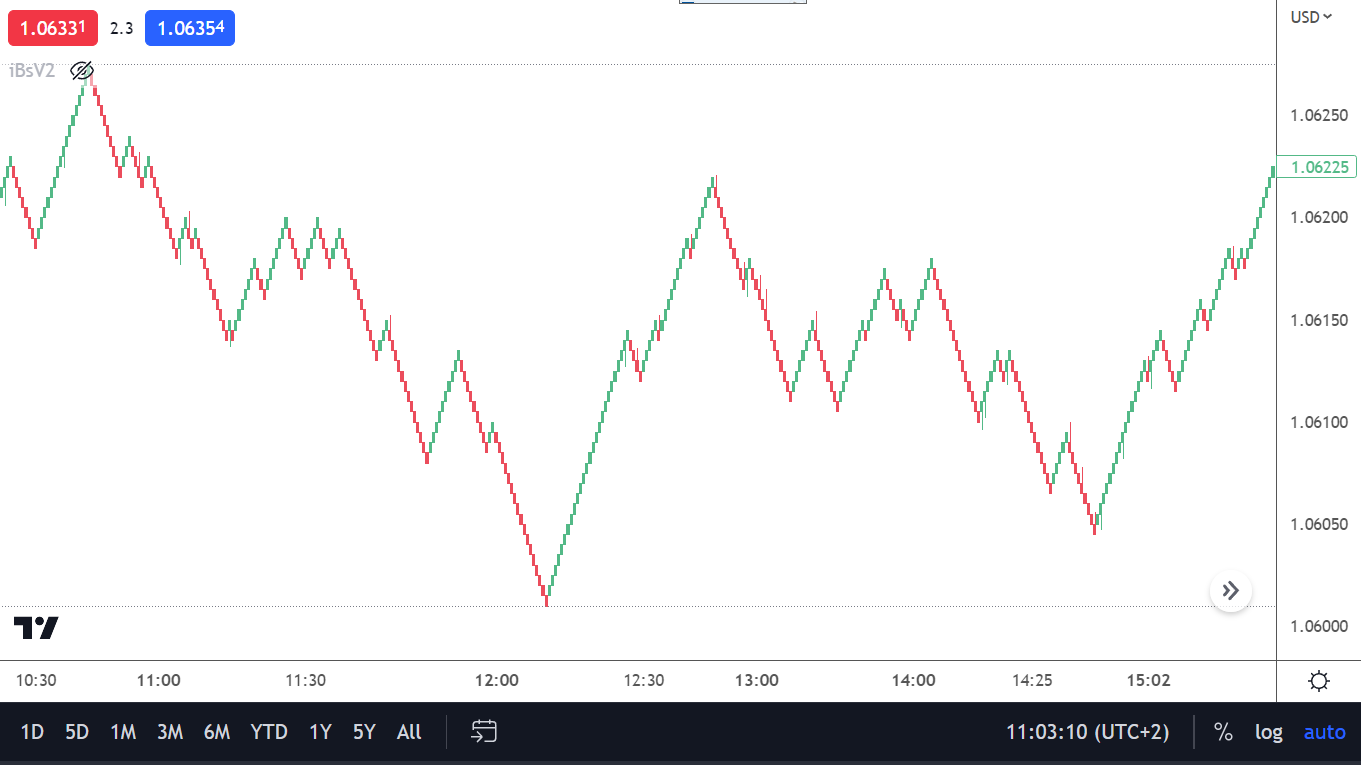The width and height of the screenshot is (1361, 765).
Task: Select the YTD time range
Action: [269, 732]
